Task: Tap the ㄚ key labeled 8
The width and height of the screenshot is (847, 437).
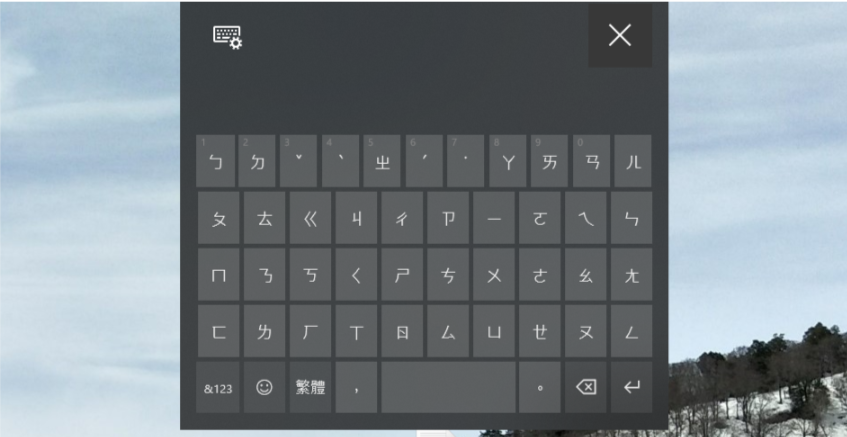Action: (x=508, y=161)
